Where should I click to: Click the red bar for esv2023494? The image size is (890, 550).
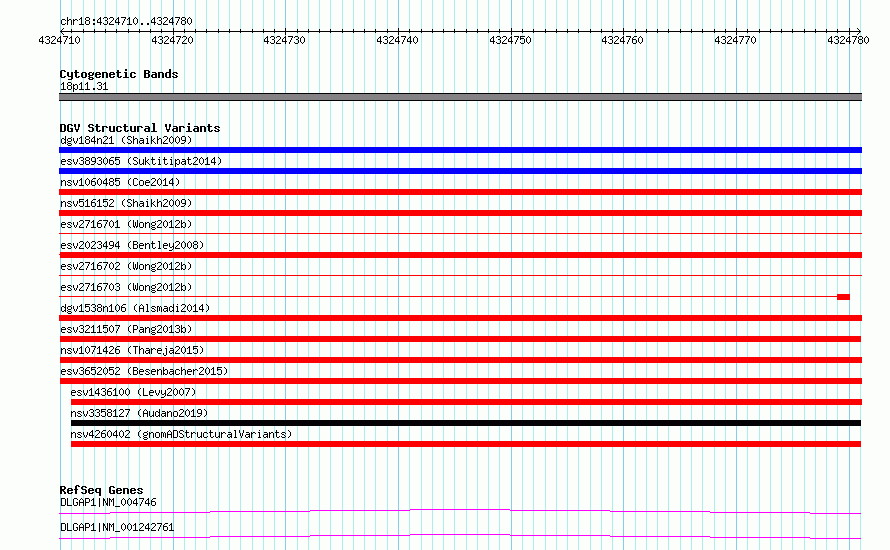460,255
